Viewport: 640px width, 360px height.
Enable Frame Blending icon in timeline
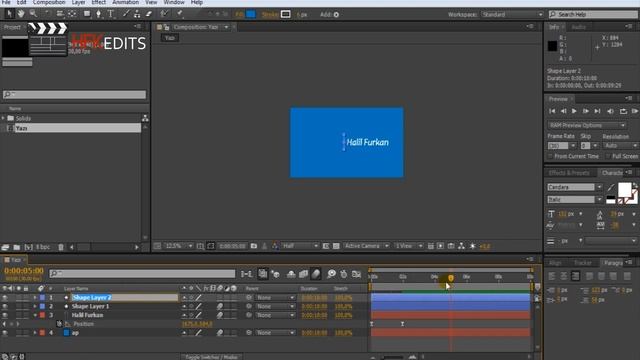[303, 274]
